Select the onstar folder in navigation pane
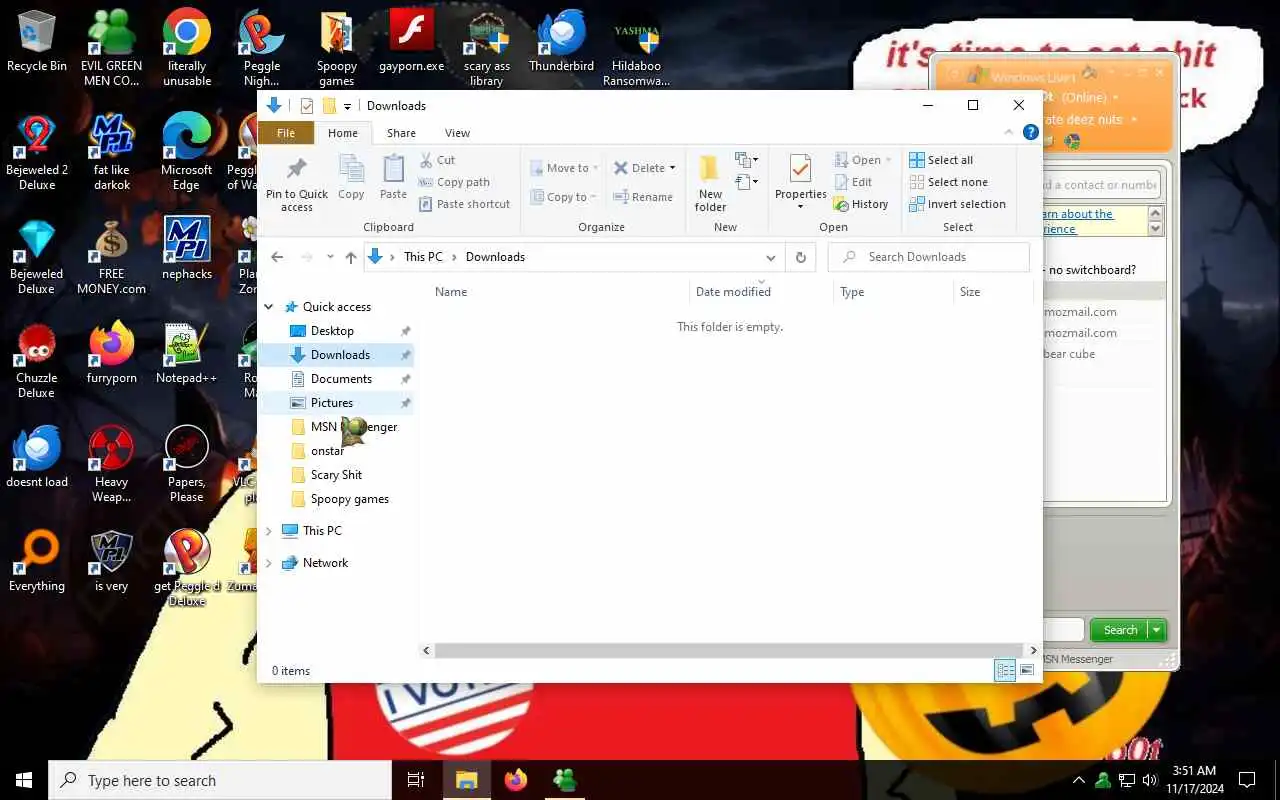Screen dimensions: 1280x800 tap(327, 451)
